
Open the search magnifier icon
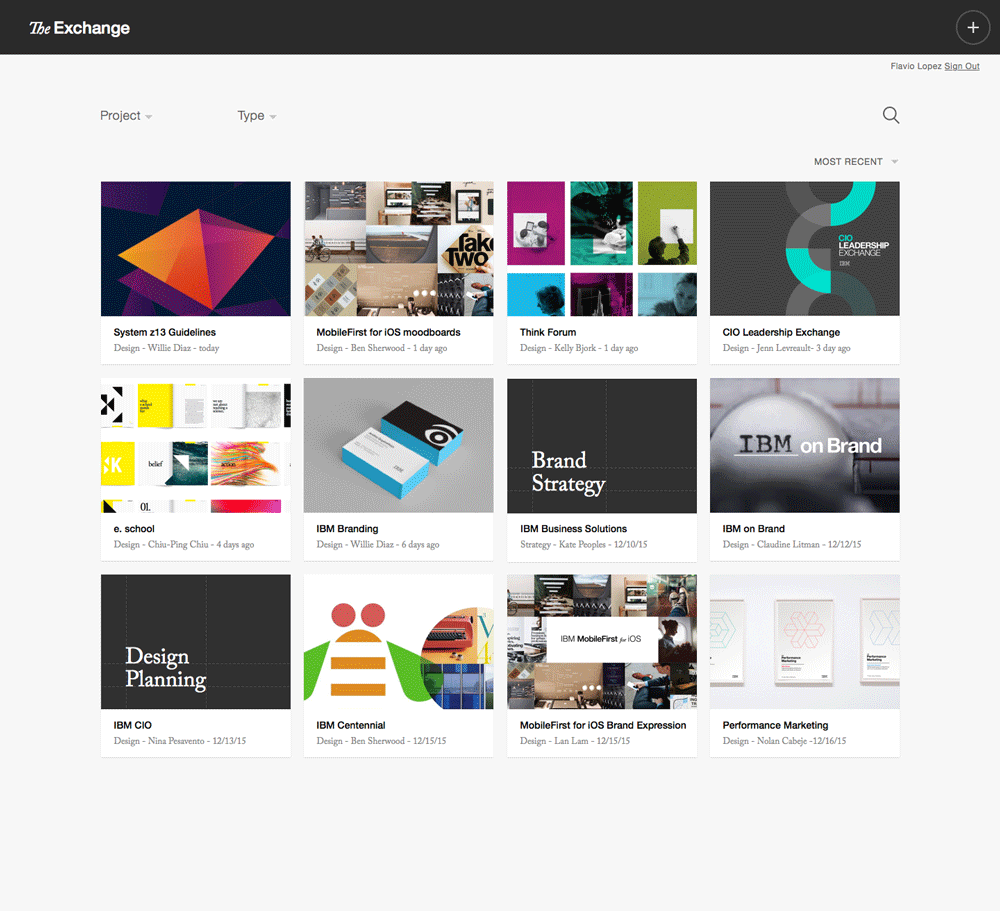coord(891,115)
